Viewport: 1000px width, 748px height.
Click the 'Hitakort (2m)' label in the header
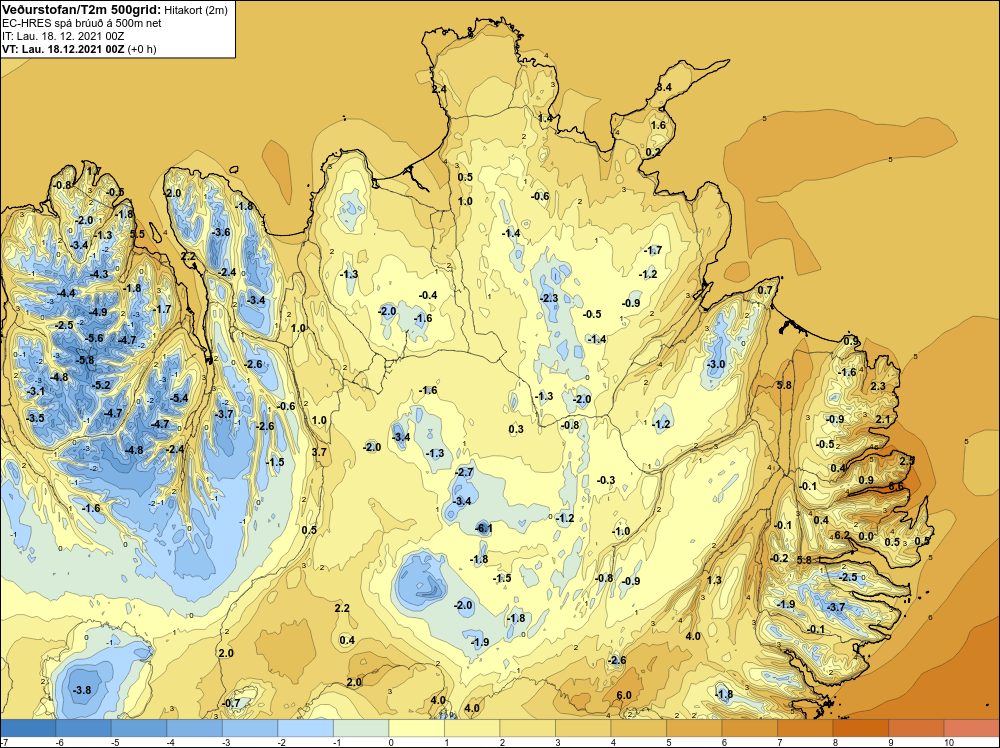point(195,10)
